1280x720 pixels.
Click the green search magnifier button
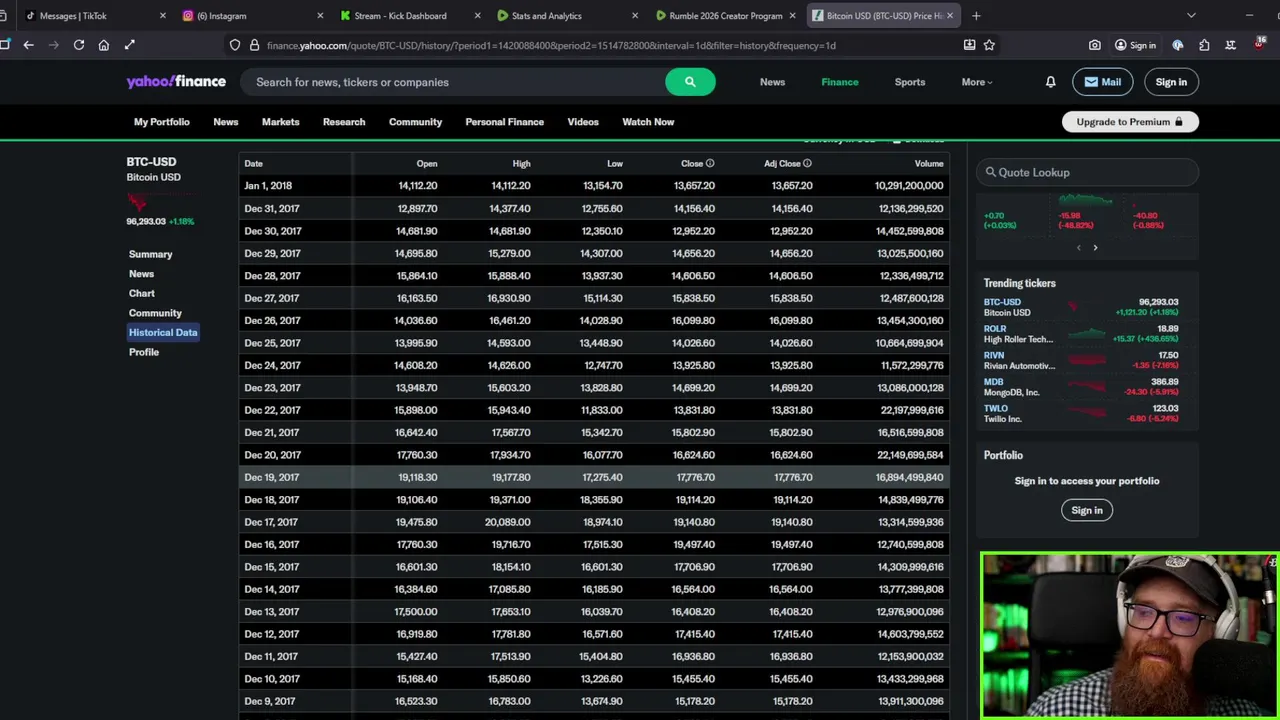click(x=689, y=82)
